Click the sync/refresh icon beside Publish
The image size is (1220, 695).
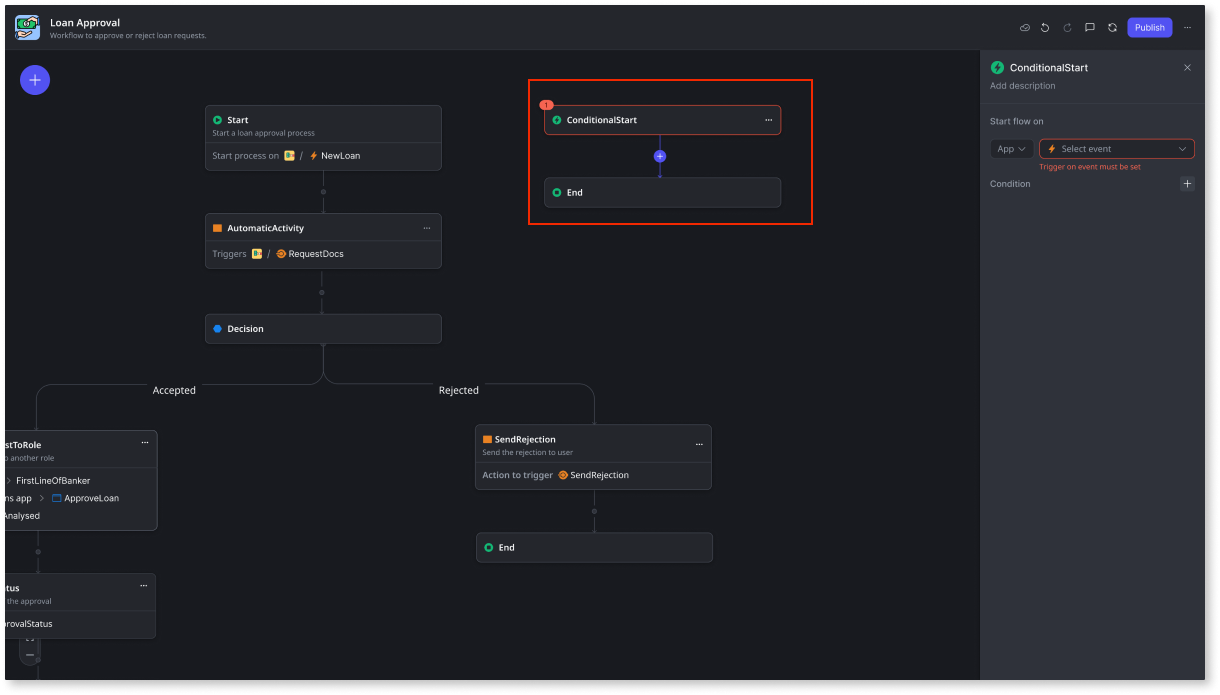pos(1112,27)
